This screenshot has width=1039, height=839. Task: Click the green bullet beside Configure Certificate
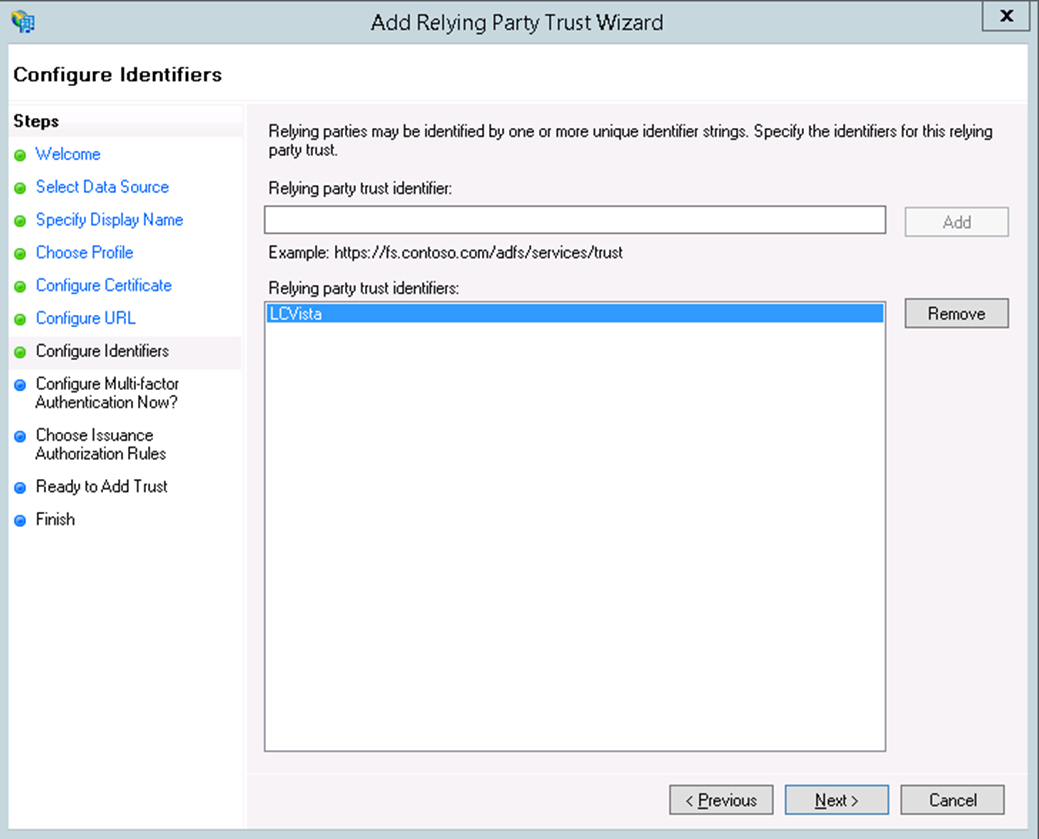[20, 288]
